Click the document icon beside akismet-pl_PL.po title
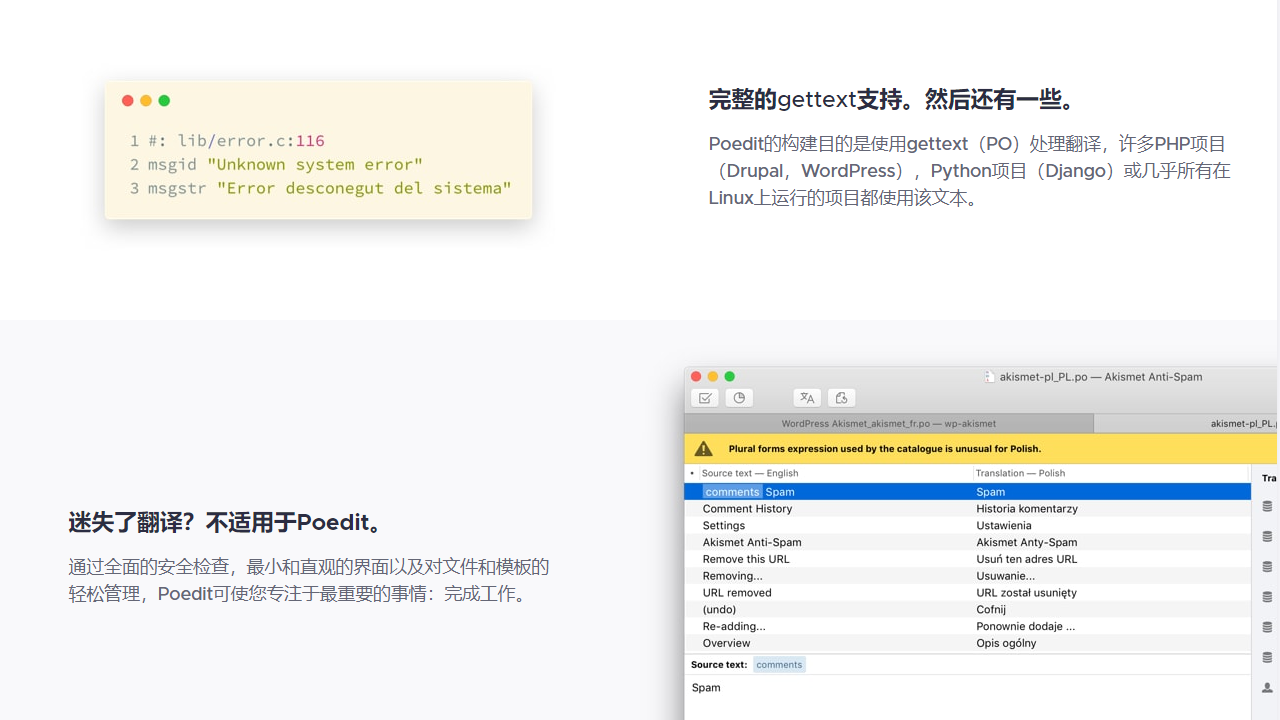The height and width of the screenshot is (720, 1280). click(990, 376)
